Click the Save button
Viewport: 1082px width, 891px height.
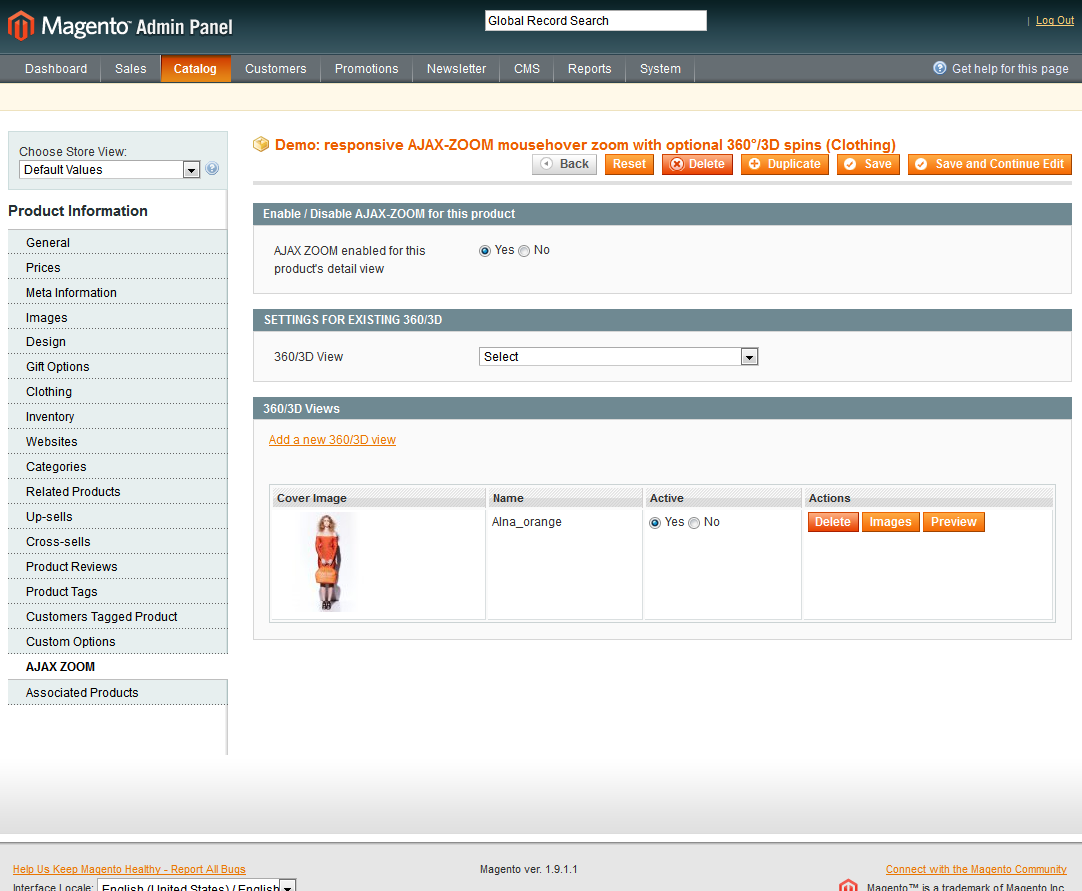[868, 164]
